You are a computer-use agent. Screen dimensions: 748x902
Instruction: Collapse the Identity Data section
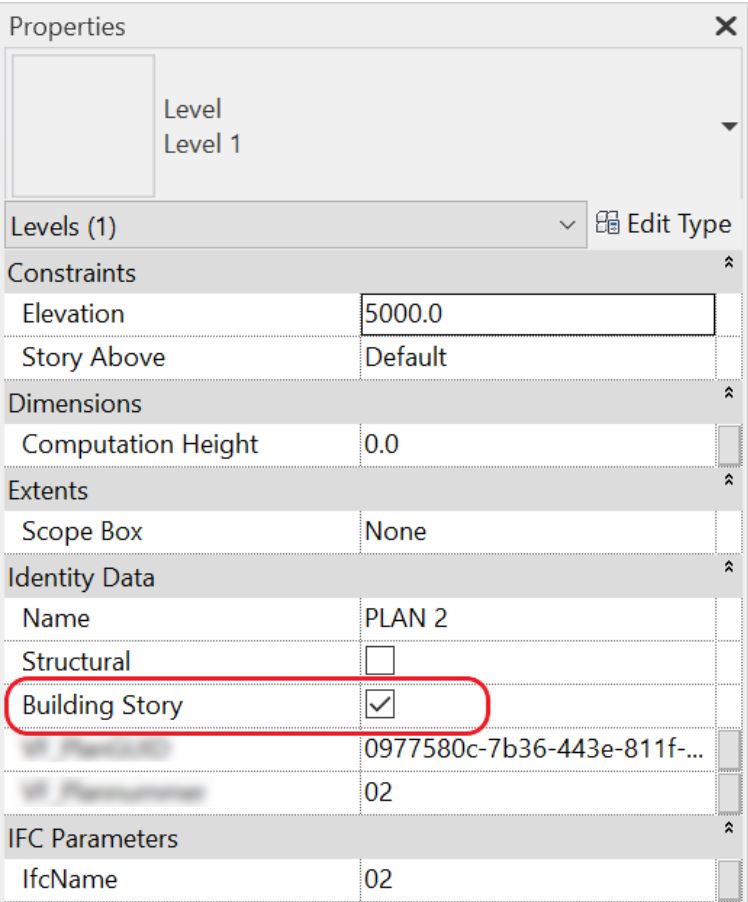pyautogui.click(x=728, y=567)
